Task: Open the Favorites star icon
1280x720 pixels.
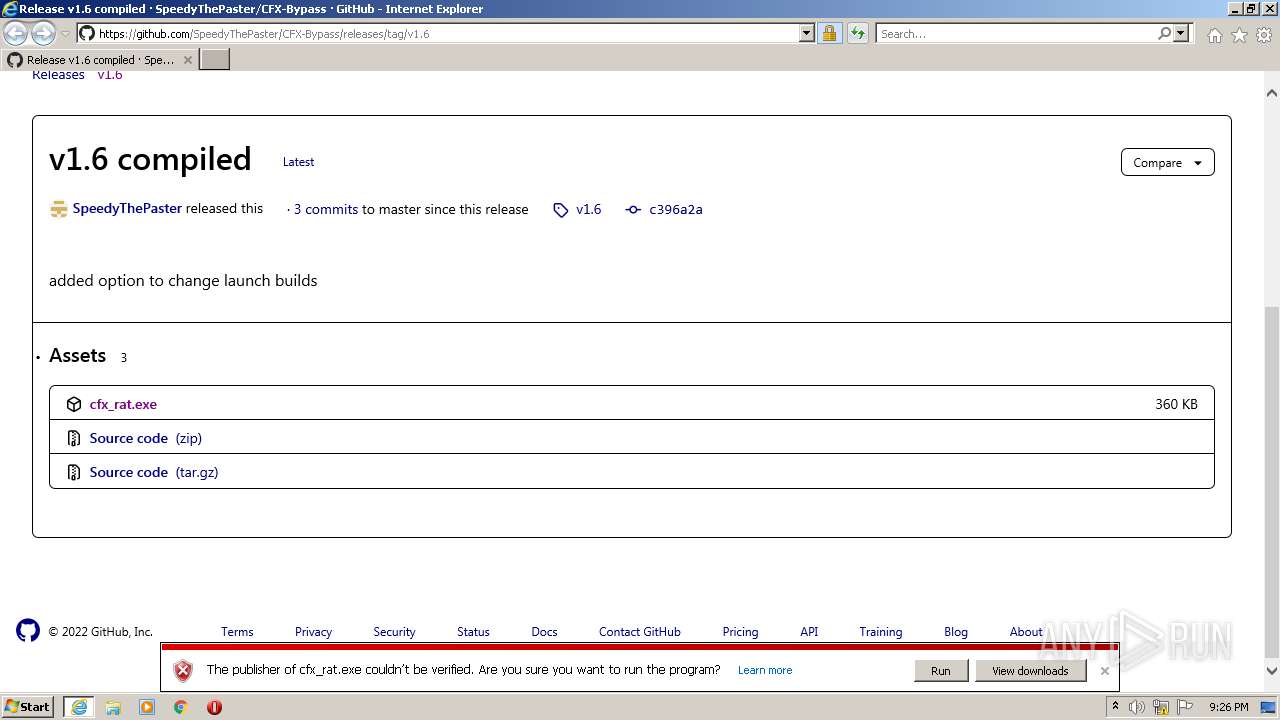Action: pyautogui.click(x=1239, y=35)
